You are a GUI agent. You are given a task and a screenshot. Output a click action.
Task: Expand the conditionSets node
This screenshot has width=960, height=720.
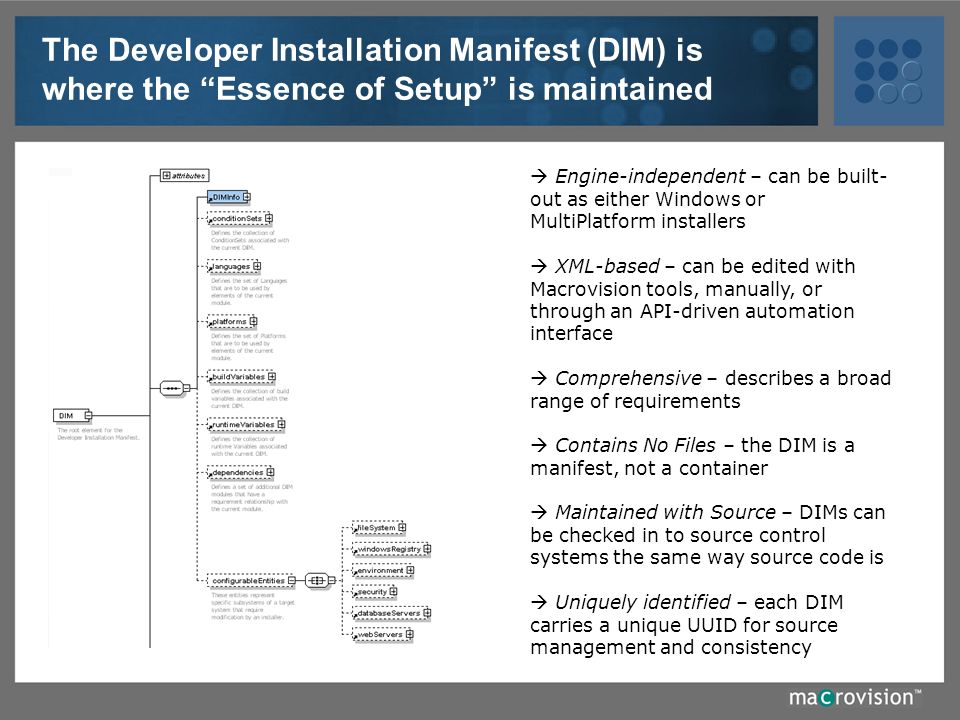(x=269, y=219)
